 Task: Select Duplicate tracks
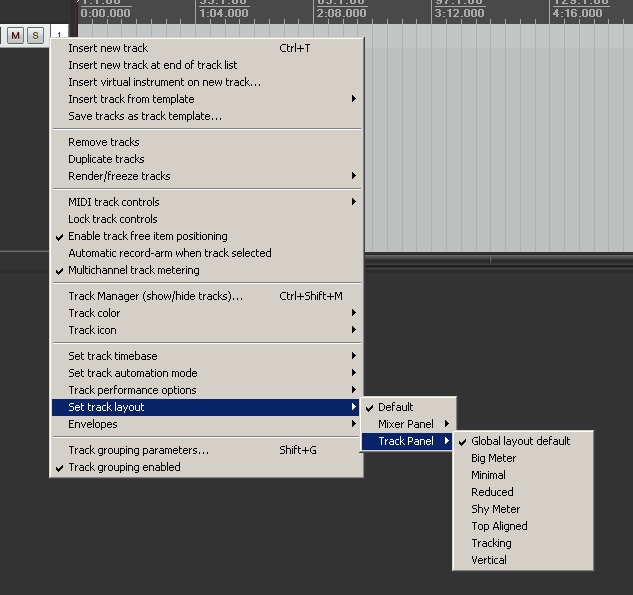tap(106, 159)
